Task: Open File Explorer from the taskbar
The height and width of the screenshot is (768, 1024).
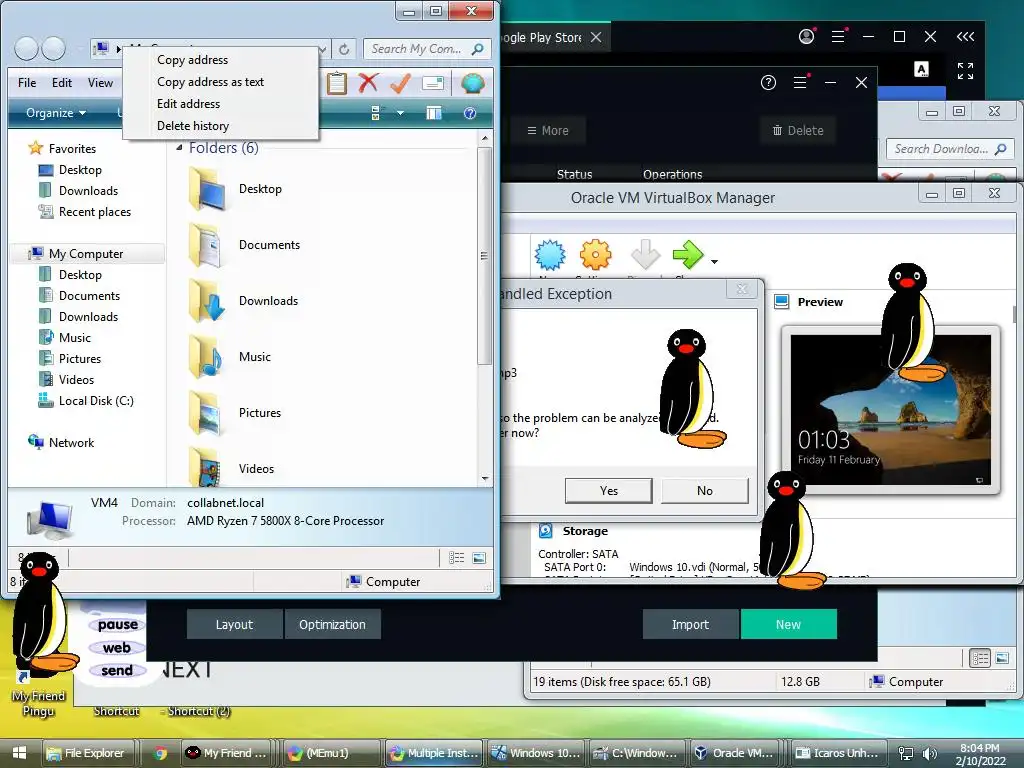Action: click(89, 752)
